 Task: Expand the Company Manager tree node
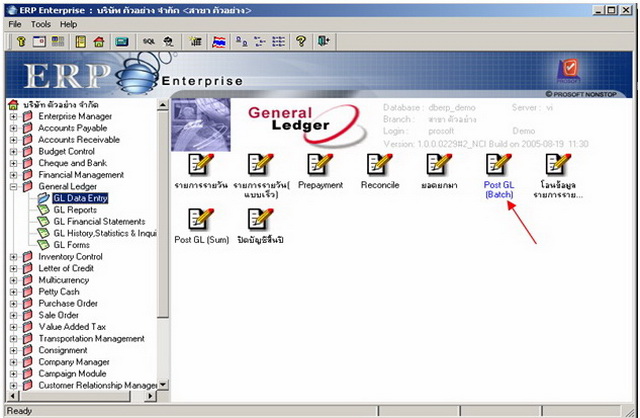[x=13, y=362]
